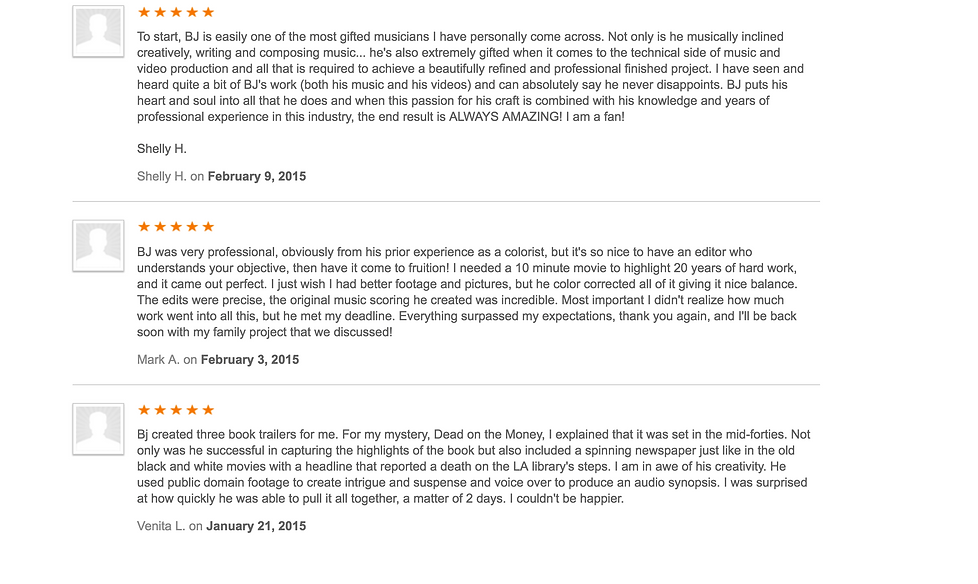Open reviewer Mark A.'s name link
Screen dimensions: 978x584
(158, 360)
